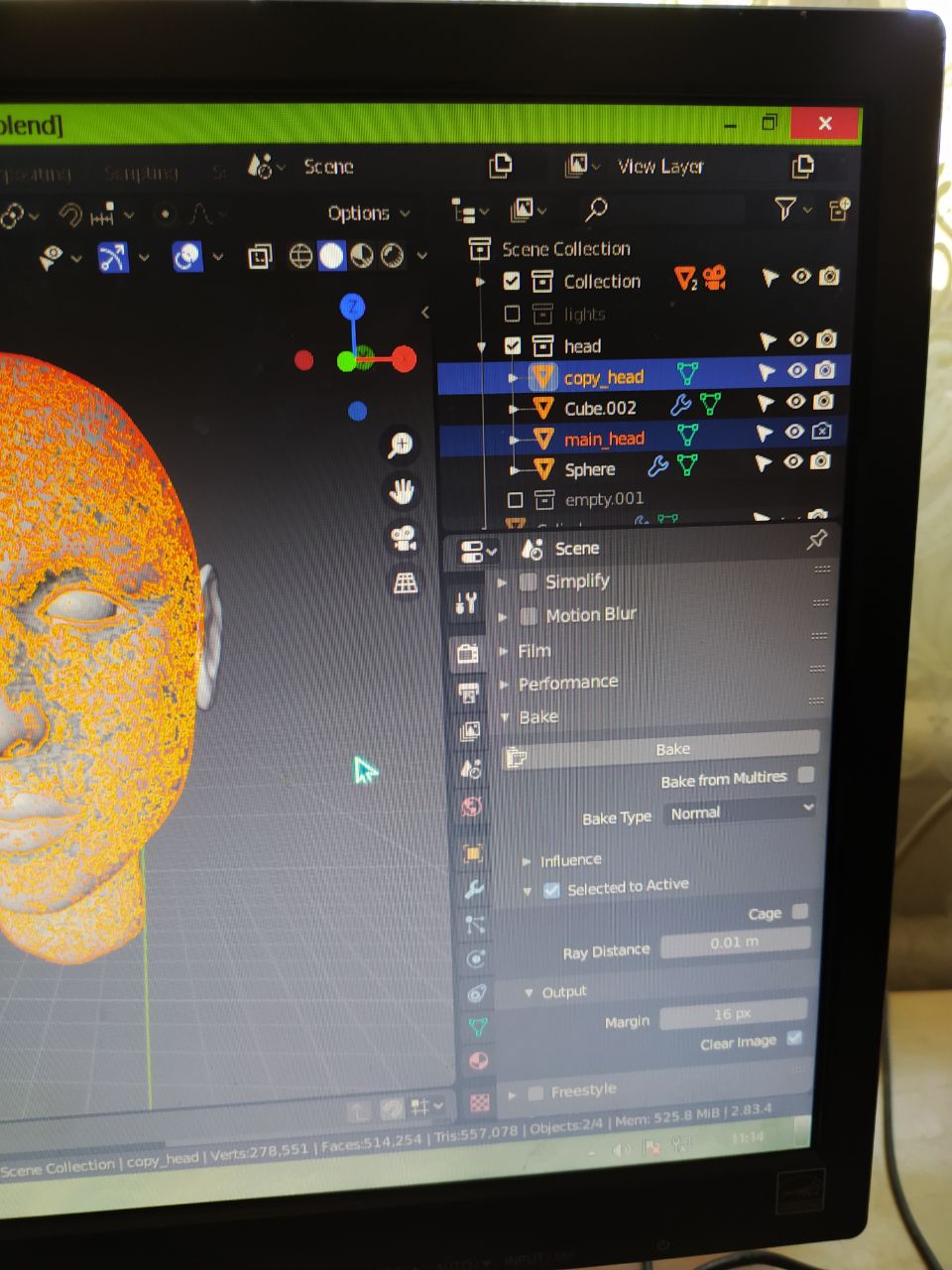This screenshot has height=1270, width=952.
Task: Enable Bake from Multires checkbox
Action: click(806, 775)
